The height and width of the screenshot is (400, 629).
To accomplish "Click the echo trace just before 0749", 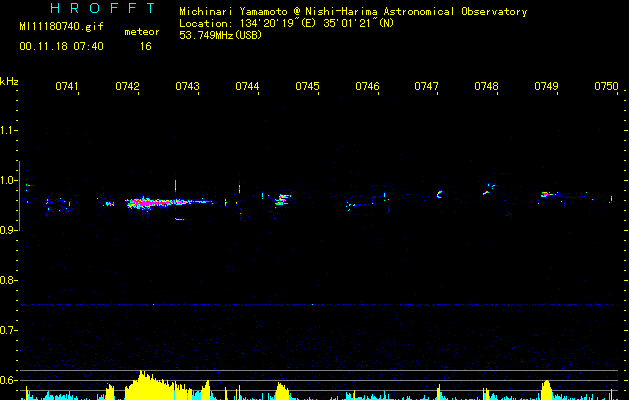I will point(549,195).
